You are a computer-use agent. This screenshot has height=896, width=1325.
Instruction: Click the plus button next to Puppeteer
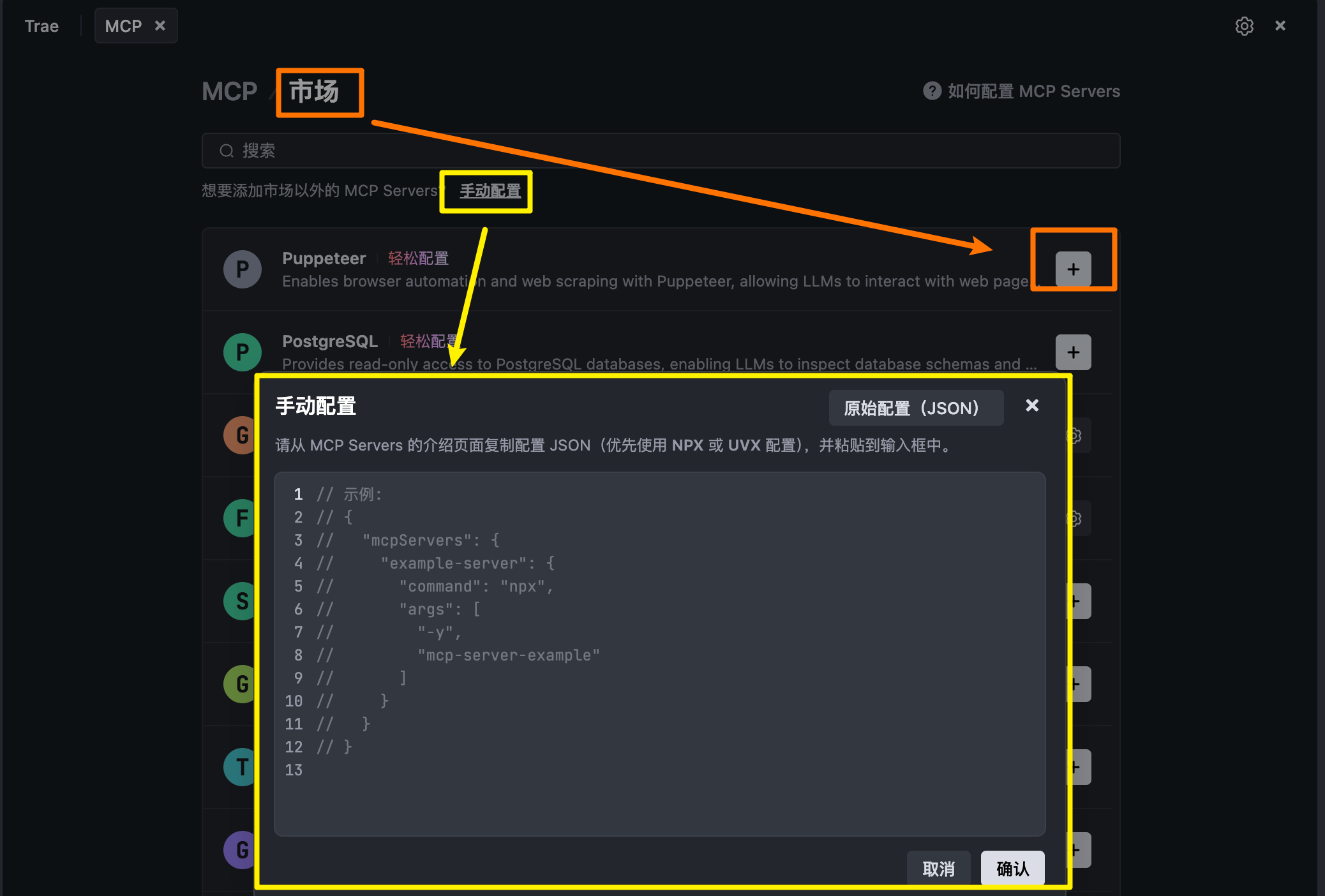point(1073,269)
